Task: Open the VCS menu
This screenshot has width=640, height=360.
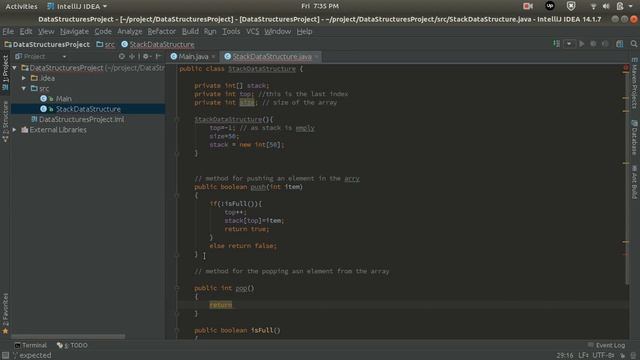Action: tap(253, 31)
